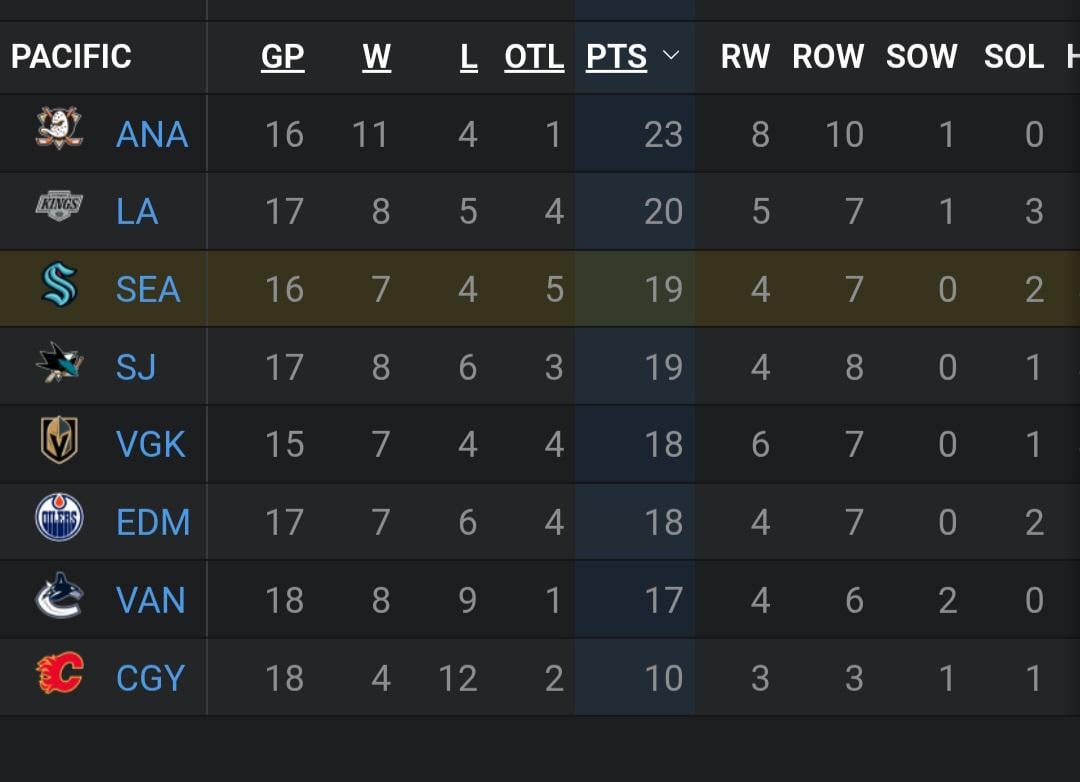This screenshot has width=1080, height=782.
Task: Click the San Jose Sharks logo
Action: click(62, 366)
